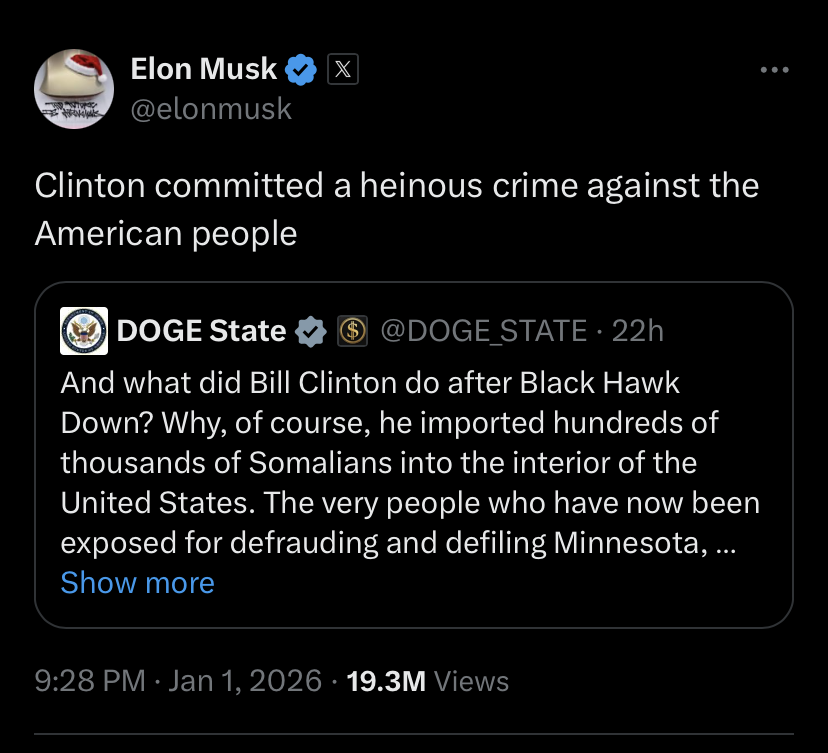Click the Jan 1, 2026 date
The height and width of the screenshot is (753, 828).
tap(244, 681)
